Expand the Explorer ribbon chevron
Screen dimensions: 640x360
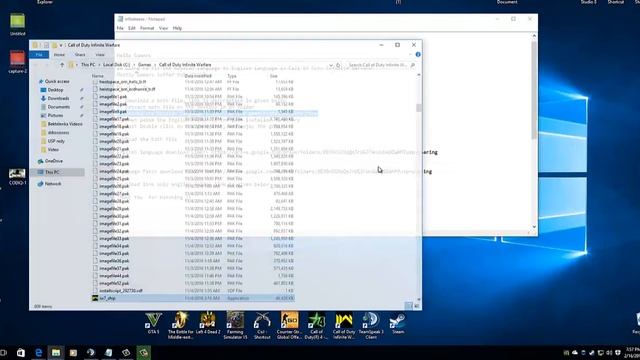(x=411, y=54)
